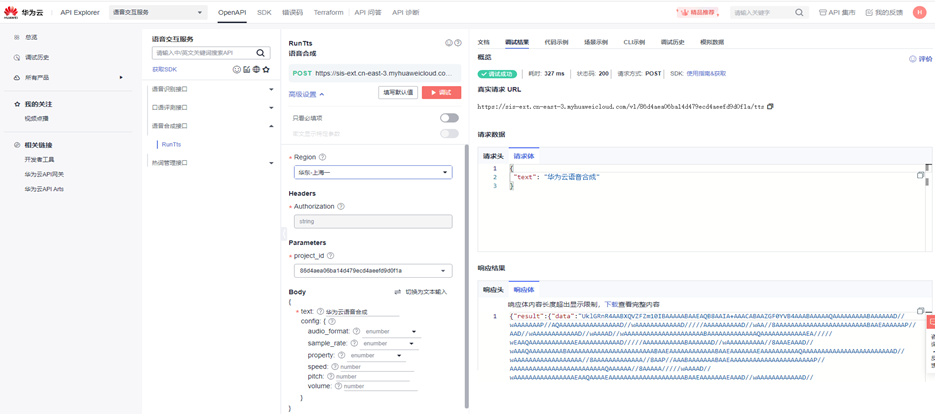
Task: Copy the real request URL
Action: click(770, 106)
